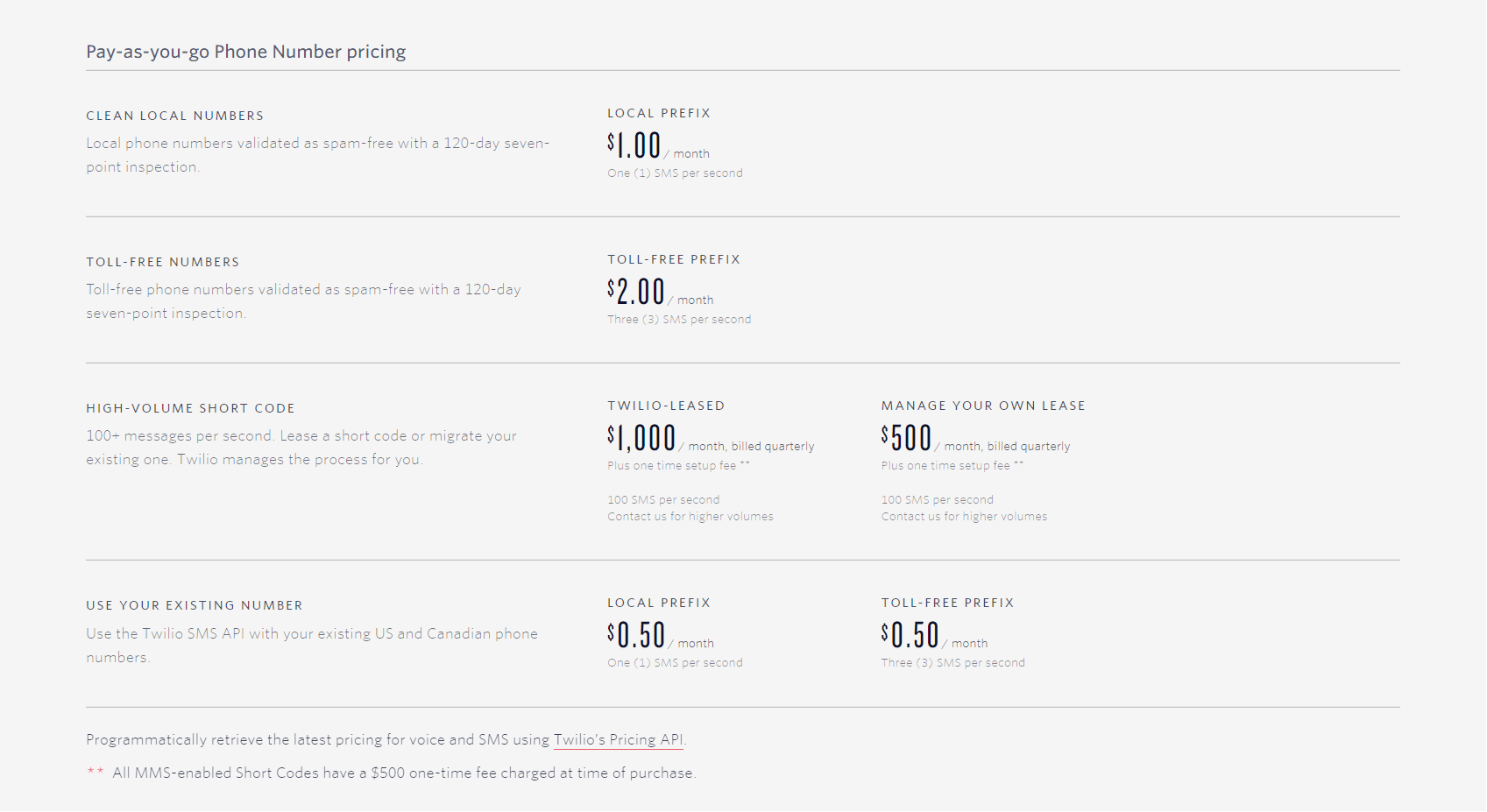Click the $0.50 price under existing-number Local Prefix
The image size is (1487, 812).
click(636, 635)
